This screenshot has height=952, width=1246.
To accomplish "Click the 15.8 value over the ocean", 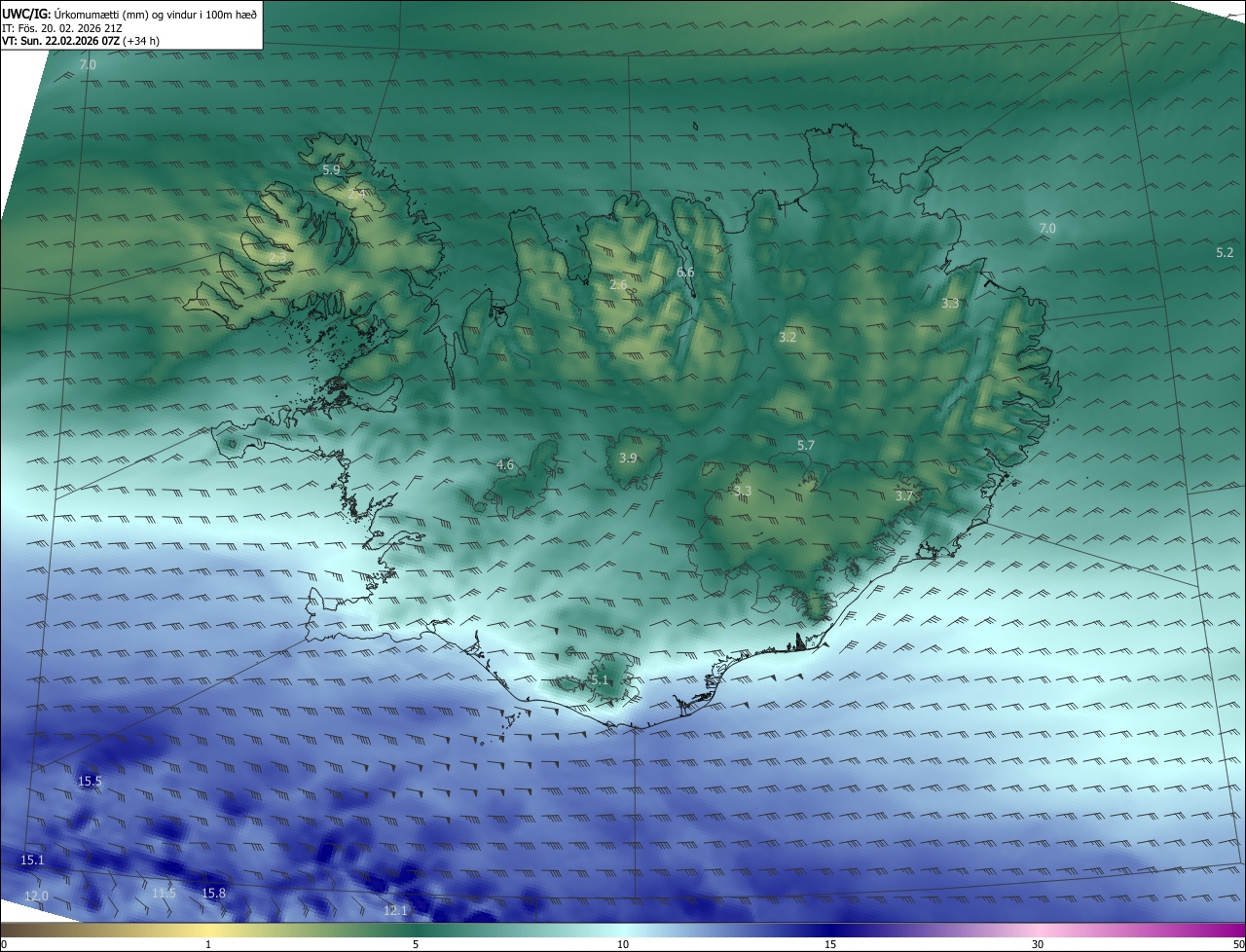I will [213, 894].
